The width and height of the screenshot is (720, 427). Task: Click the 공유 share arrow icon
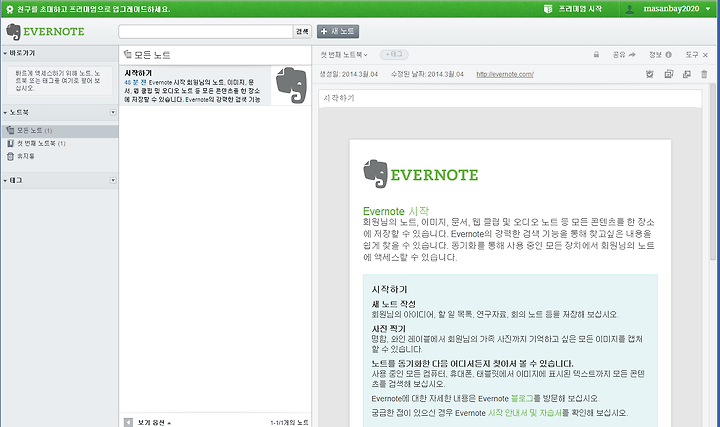tap(632, 55)
